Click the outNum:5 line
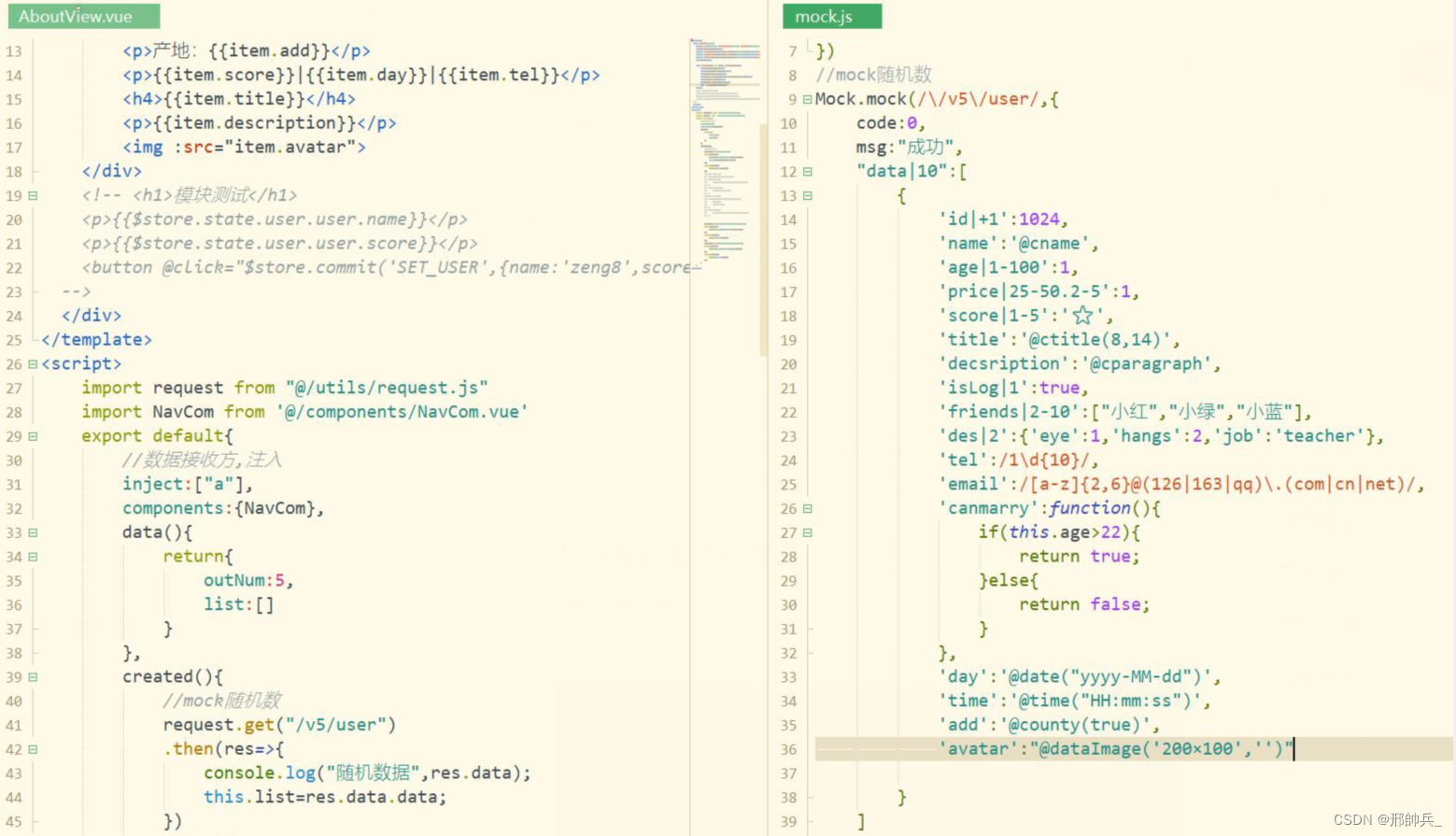Screen dimensions: 1456x836 tap(249, 581)
